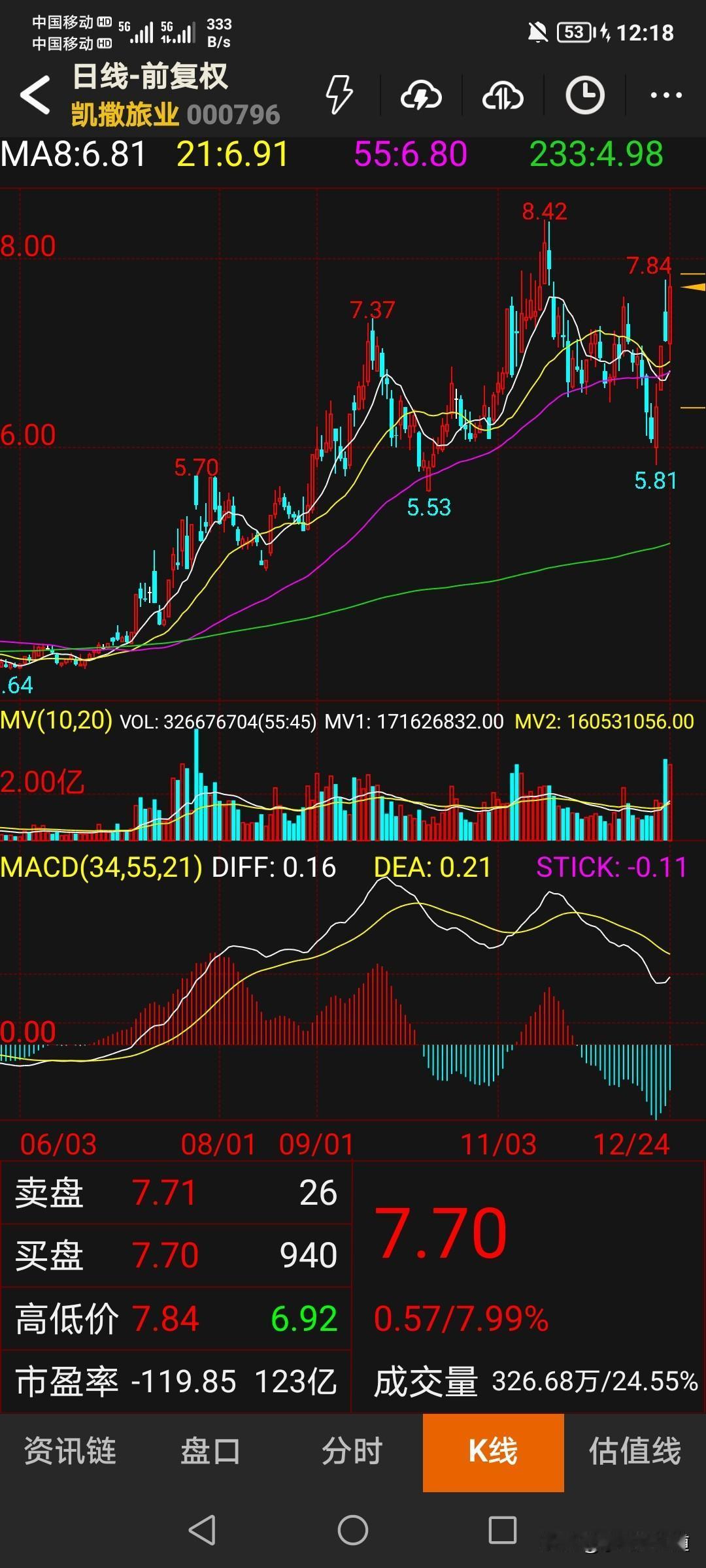This screenshot has height=1568, width=706.
Task: Tap the MA8:6.81 label
Action: [73, 155]
